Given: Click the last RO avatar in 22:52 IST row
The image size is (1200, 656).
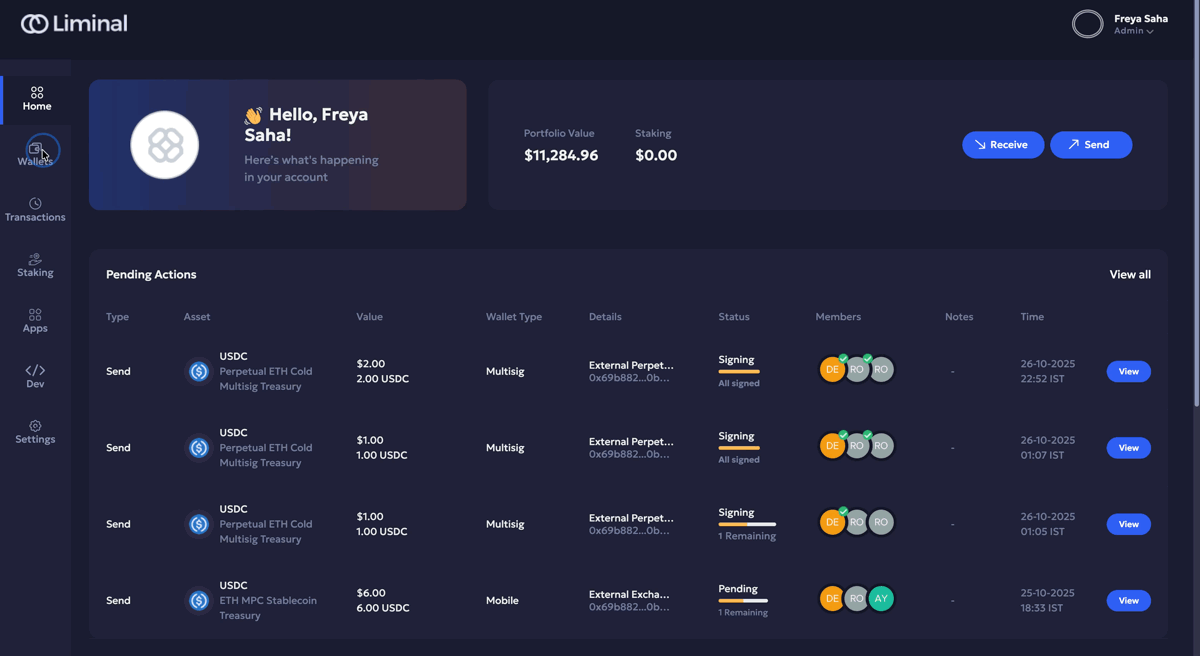Looking at the screenshot, I should (881, 370).
